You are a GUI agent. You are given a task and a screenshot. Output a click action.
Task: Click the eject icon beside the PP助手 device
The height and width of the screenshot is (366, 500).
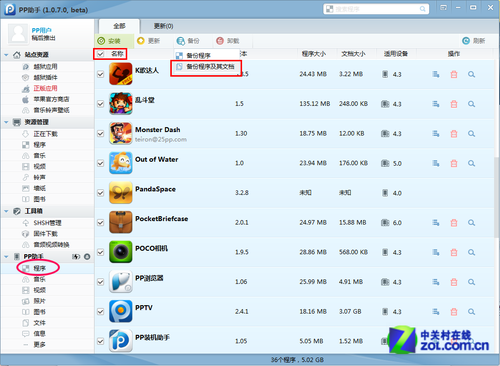[87, 256]
